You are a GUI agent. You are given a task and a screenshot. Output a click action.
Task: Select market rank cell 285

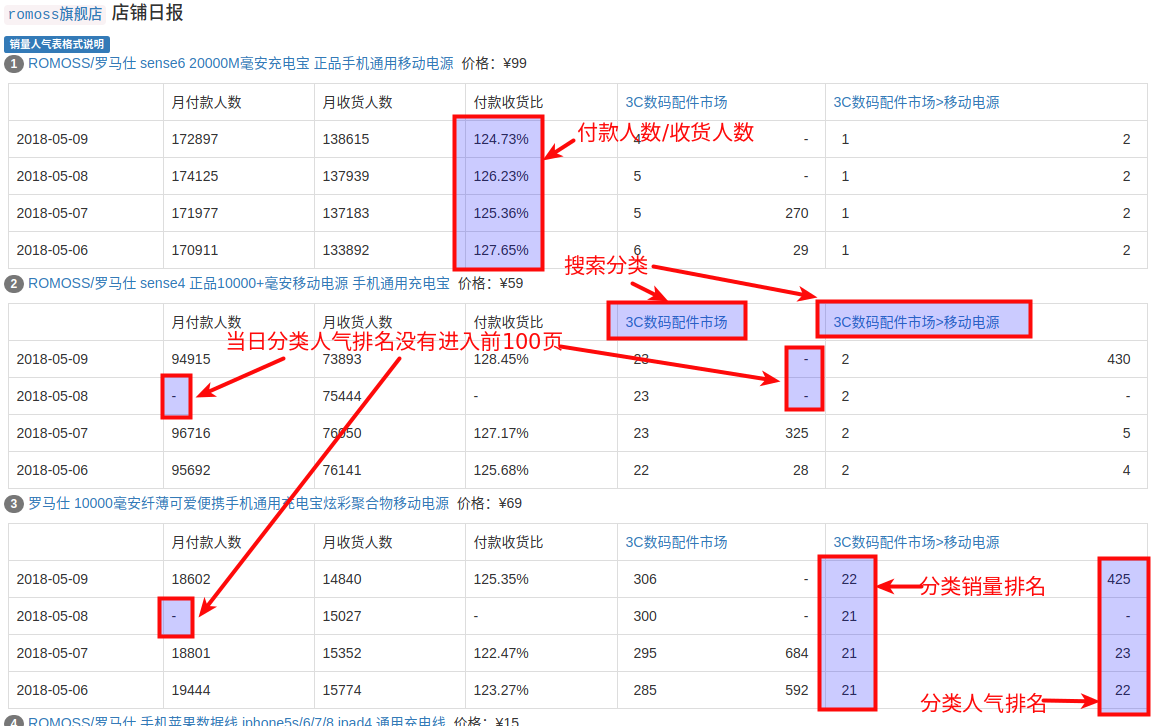(645, 690)
